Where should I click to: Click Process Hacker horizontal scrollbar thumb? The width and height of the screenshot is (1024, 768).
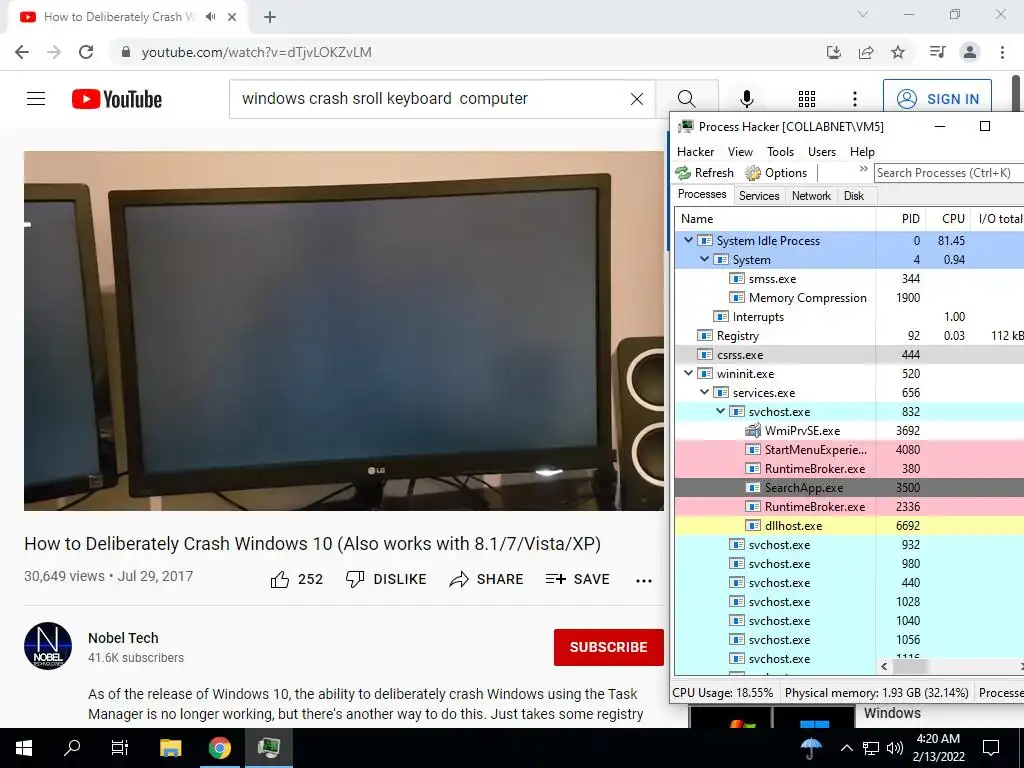pos(911,667)
